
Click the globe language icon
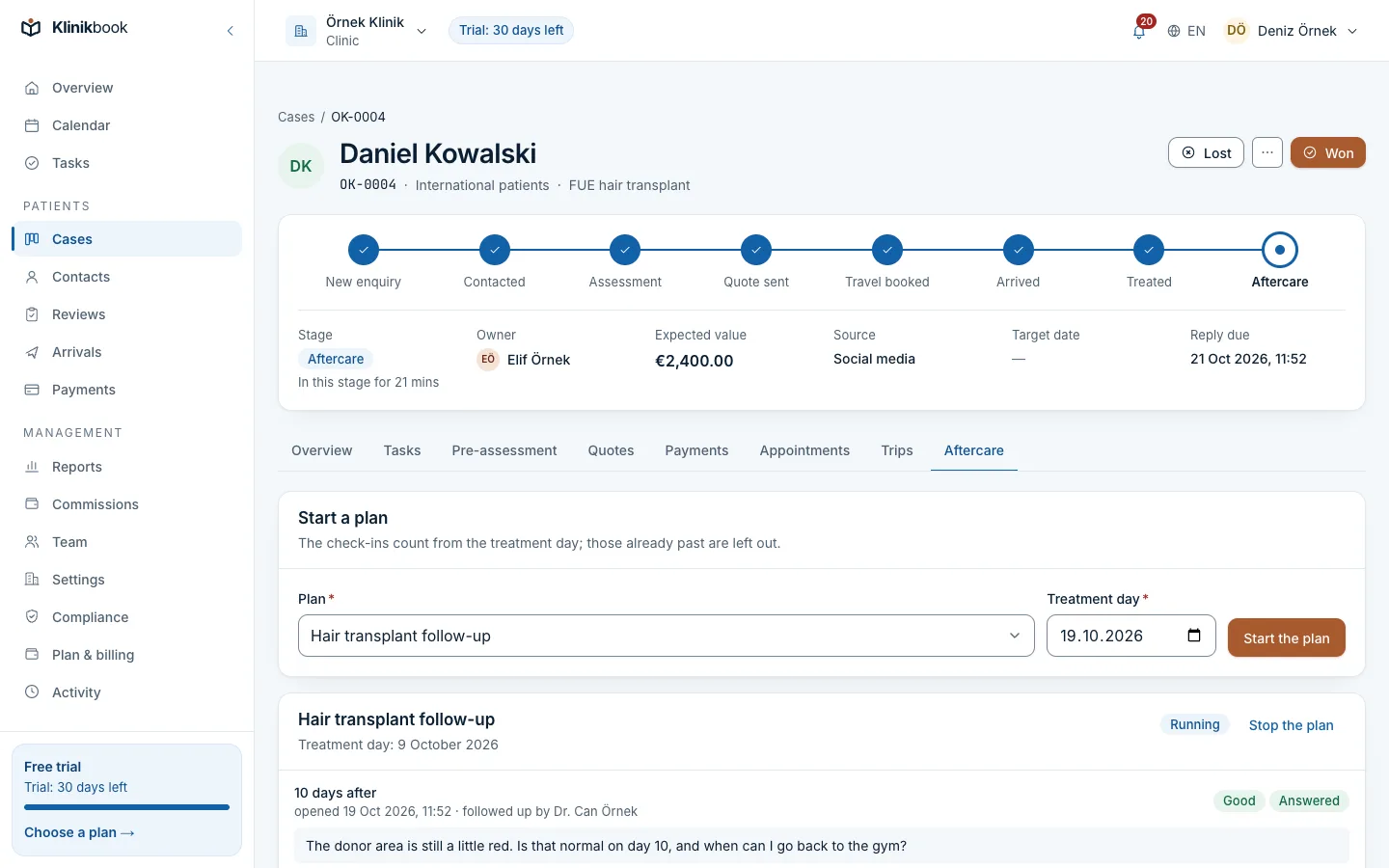coord(1174,31)
